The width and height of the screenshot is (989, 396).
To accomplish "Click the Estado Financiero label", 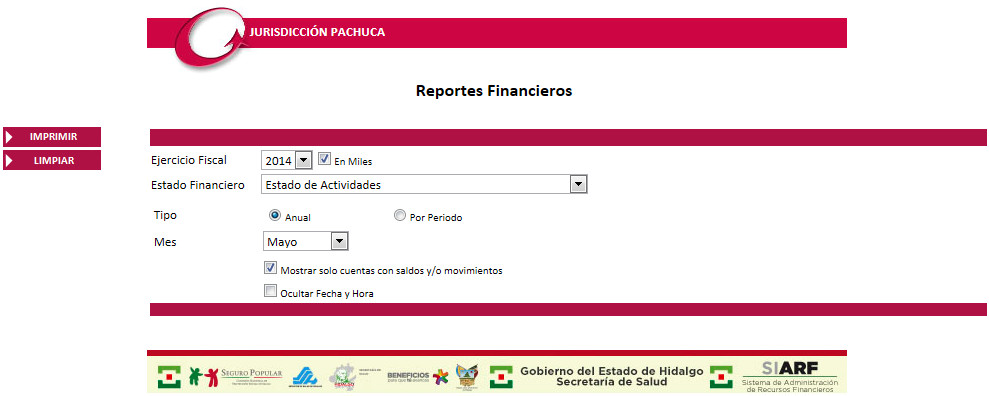I will 197,185.
